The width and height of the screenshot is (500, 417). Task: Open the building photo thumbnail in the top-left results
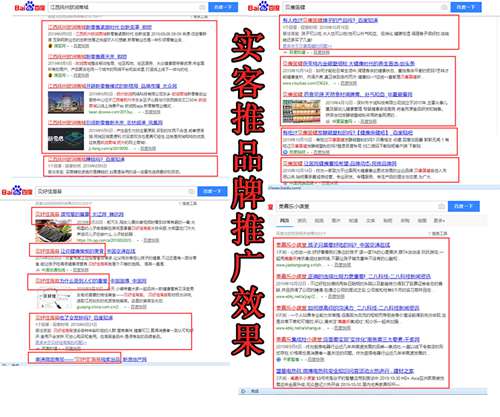click(x=66, y=103)
